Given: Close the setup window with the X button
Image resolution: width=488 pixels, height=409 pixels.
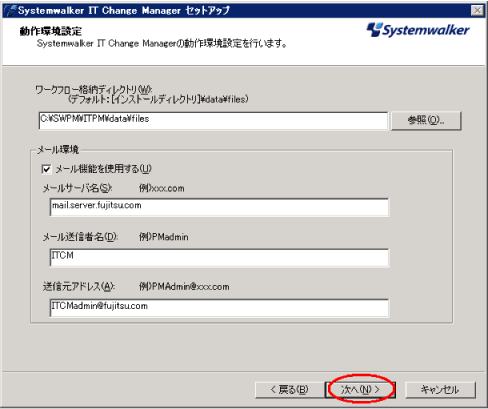Looking at the screenshot, I should coord(478,11).
